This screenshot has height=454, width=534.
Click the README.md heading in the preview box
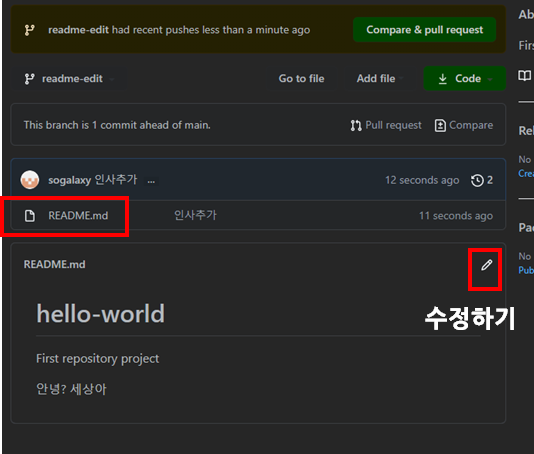point(54,264)
